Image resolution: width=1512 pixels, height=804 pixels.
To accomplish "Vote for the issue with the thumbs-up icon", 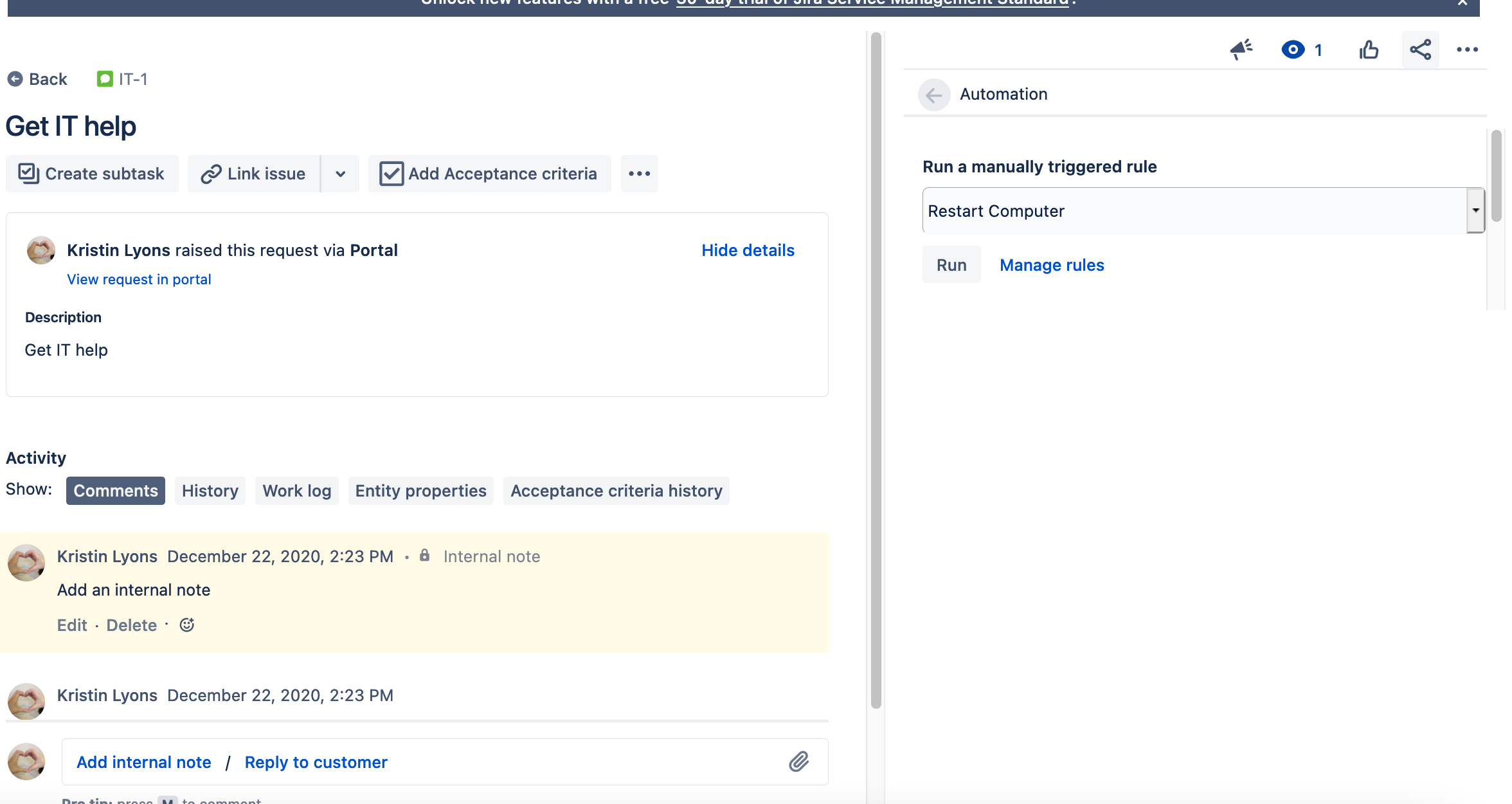I will click(1369, 49).
